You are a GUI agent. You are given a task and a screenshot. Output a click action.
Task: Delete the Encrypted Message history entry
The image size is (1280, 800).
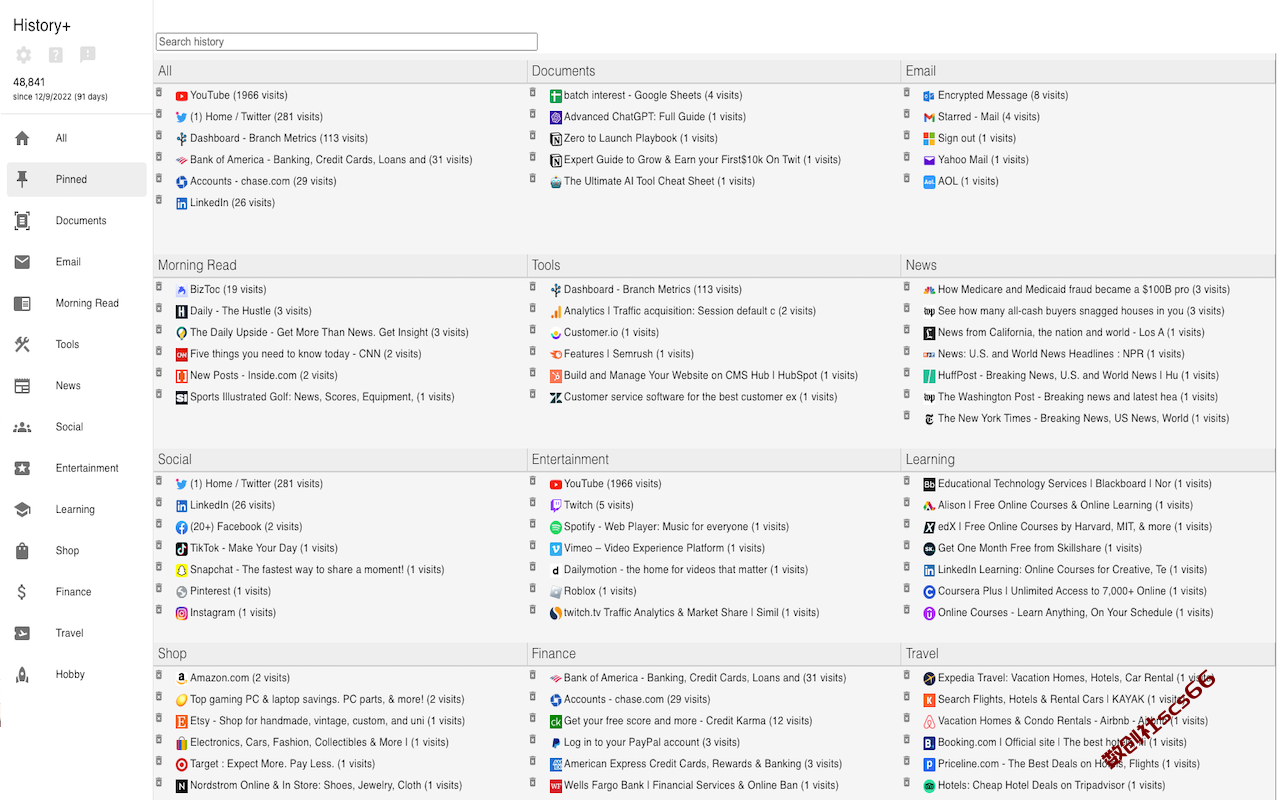click(907, 93)
